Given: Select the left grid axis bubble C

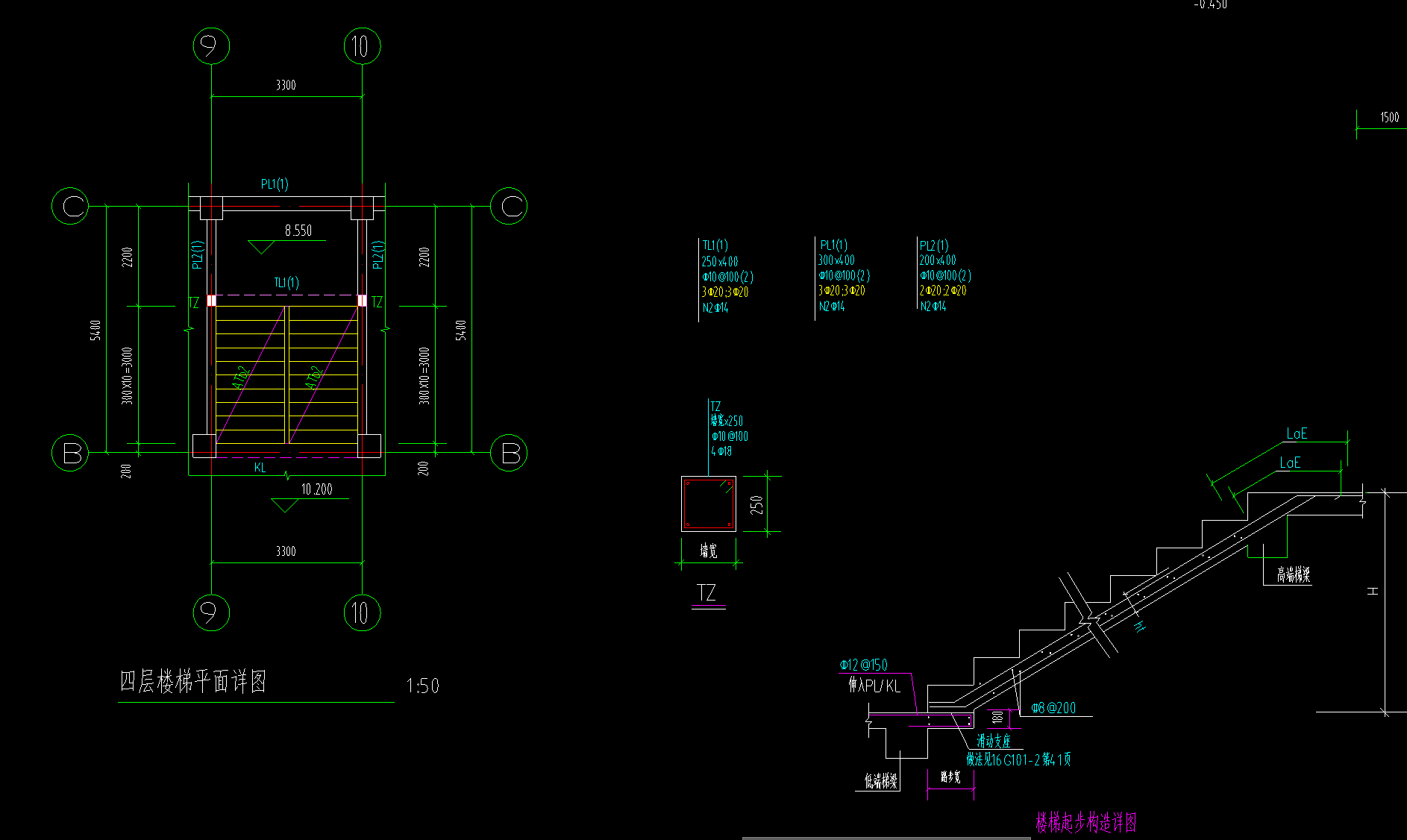Looking at the screenshot, I should pyautogui.click(x=70, y=206).
